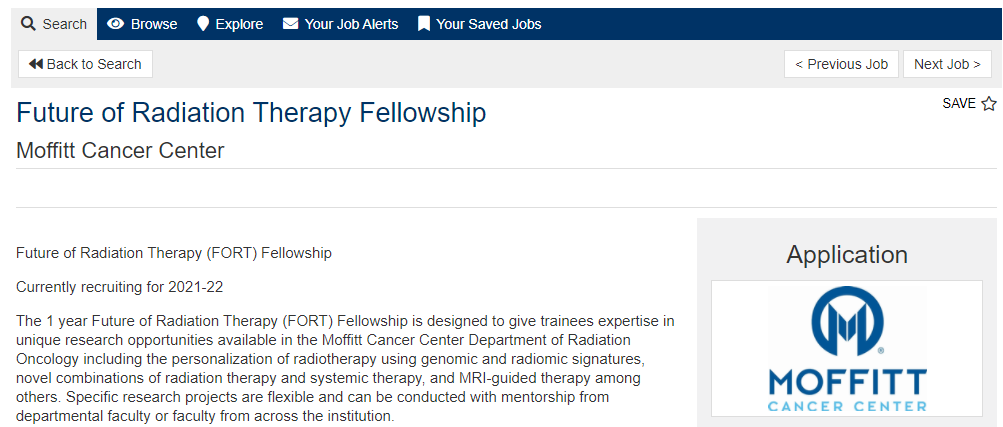Click the star icon next to SAVE
Screen dimensions: 1003x427
(989, 104)
